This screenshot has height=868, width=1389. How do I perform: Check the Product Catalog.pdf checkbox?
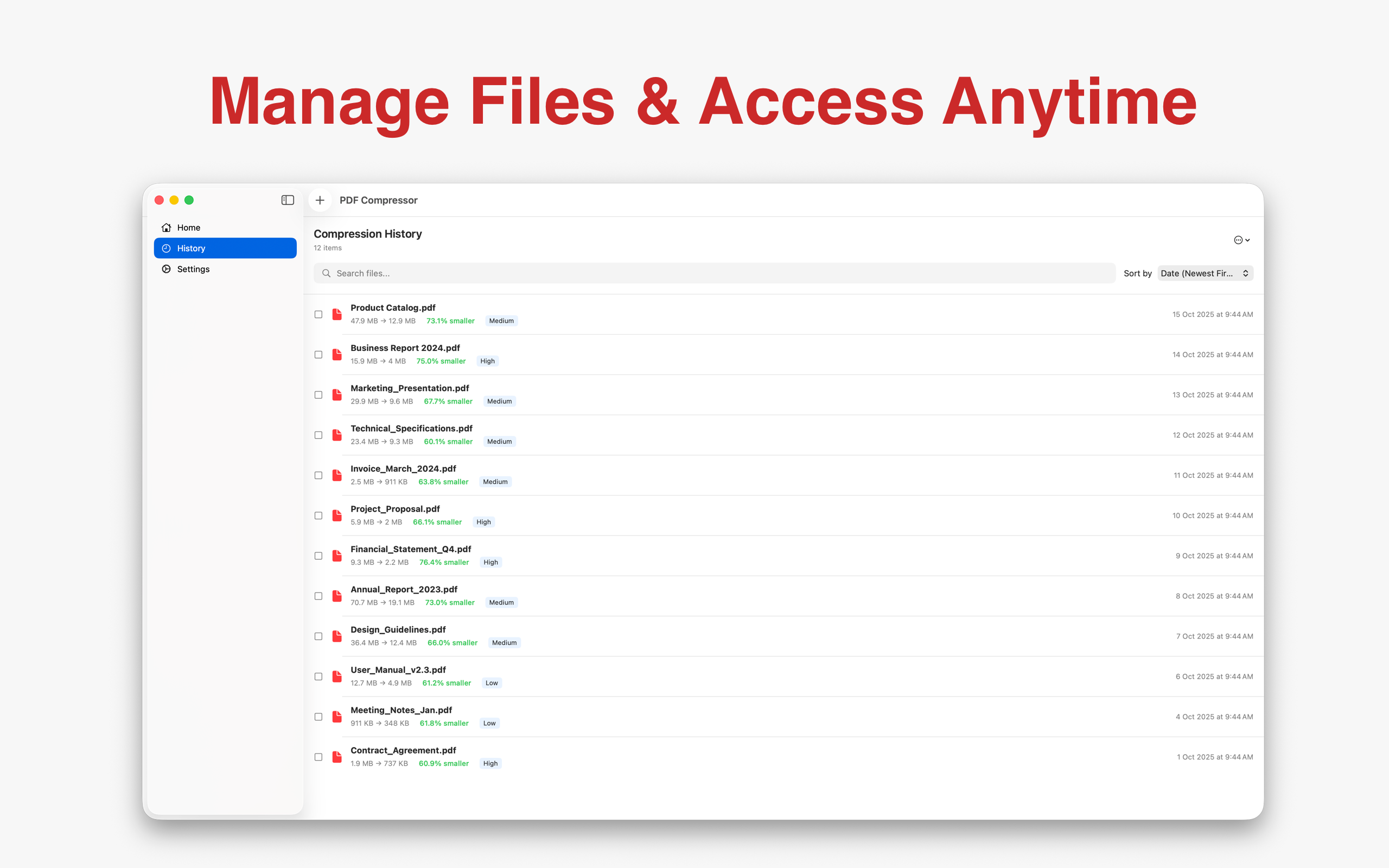(318, 314)
